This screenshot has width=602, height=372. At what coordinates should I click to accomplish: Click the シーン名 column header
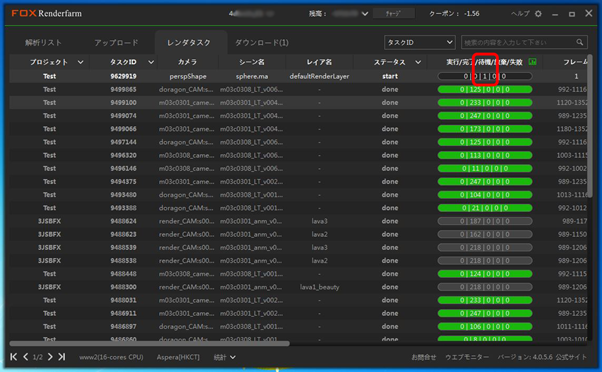click(x=252, y=62)
